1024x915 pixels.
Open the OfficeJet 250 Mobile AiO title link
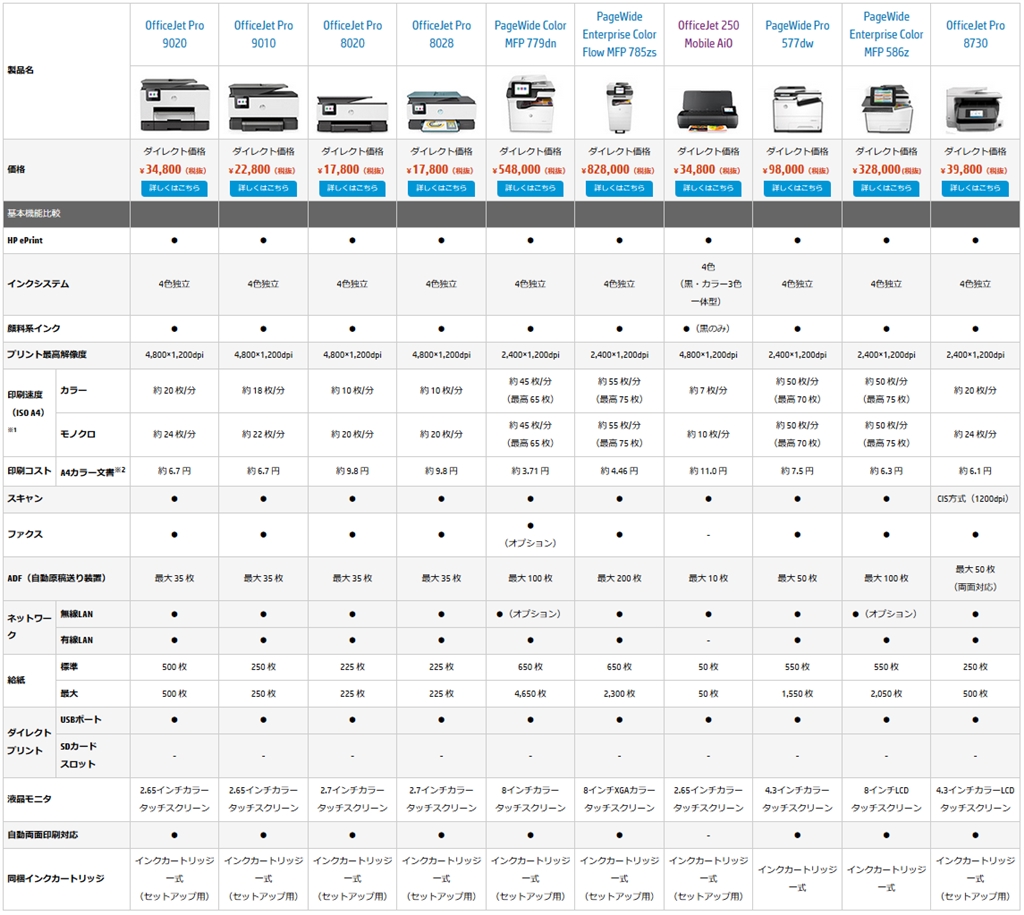point(708,34)
